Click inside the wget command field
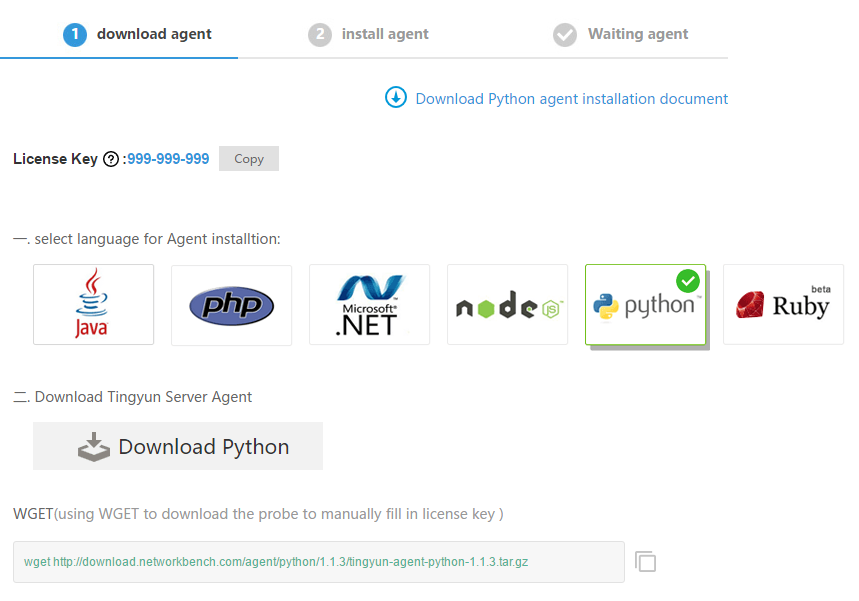Image resolution: width=859 pixels, height=601 pixels. [x=318, y=562]
